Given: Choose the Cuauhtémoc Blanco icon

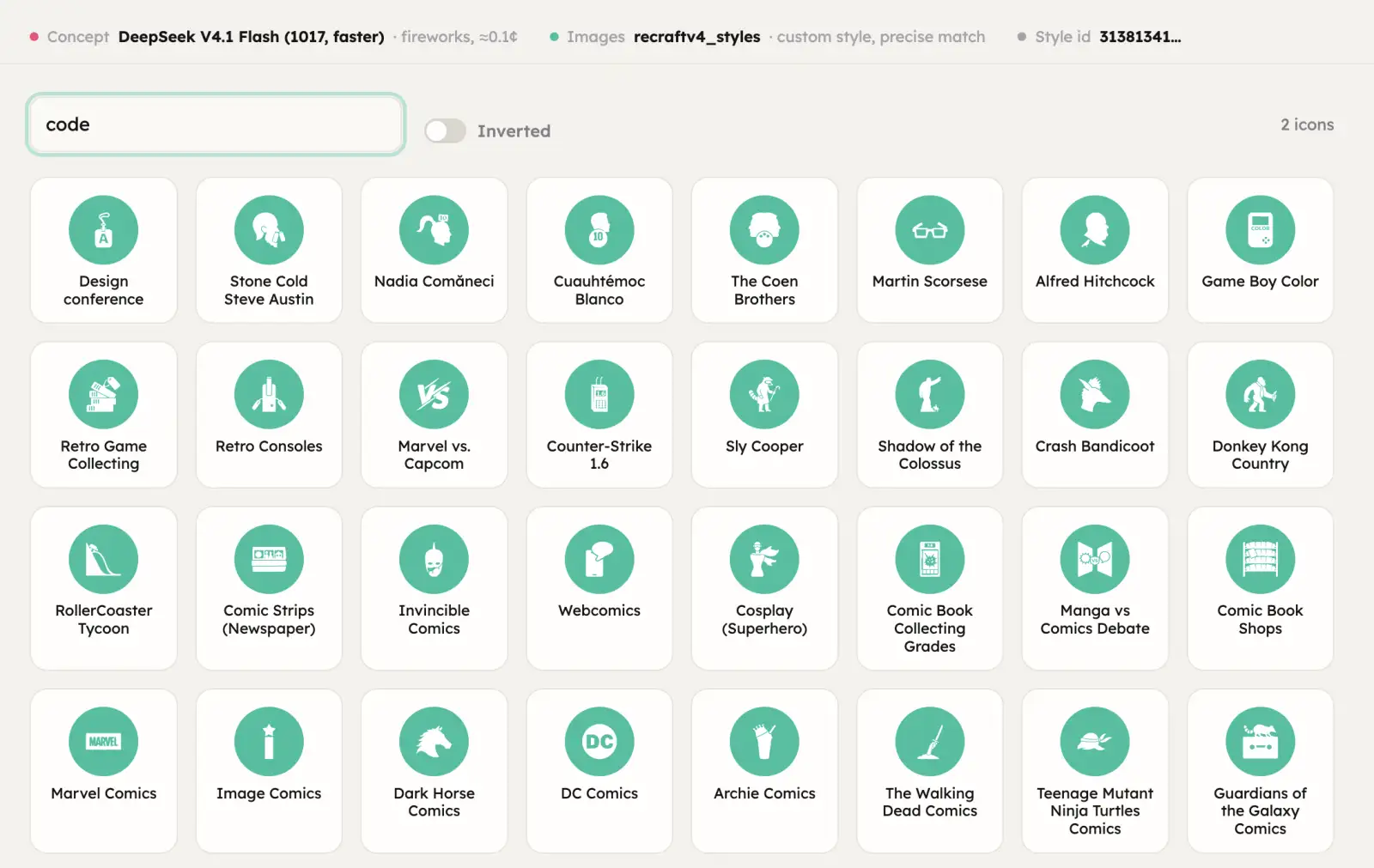Looking at the screenshot, I should tap(599, 229).
